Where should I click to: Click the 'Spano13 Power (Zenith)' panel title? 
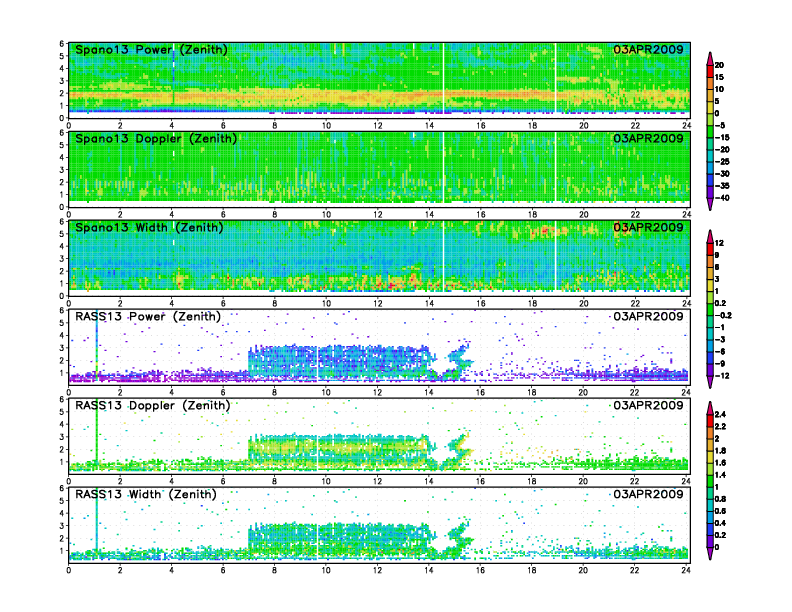coord(151,49)
